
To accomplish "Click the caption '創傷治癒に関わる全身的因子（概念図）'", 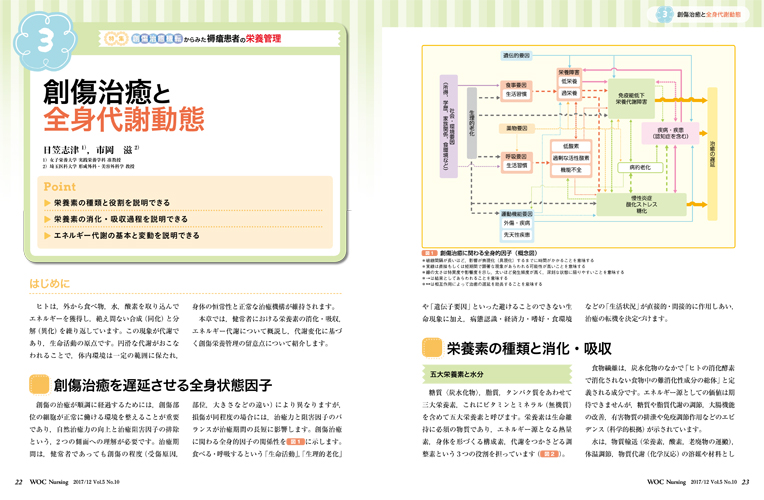I will coord(489,253).
